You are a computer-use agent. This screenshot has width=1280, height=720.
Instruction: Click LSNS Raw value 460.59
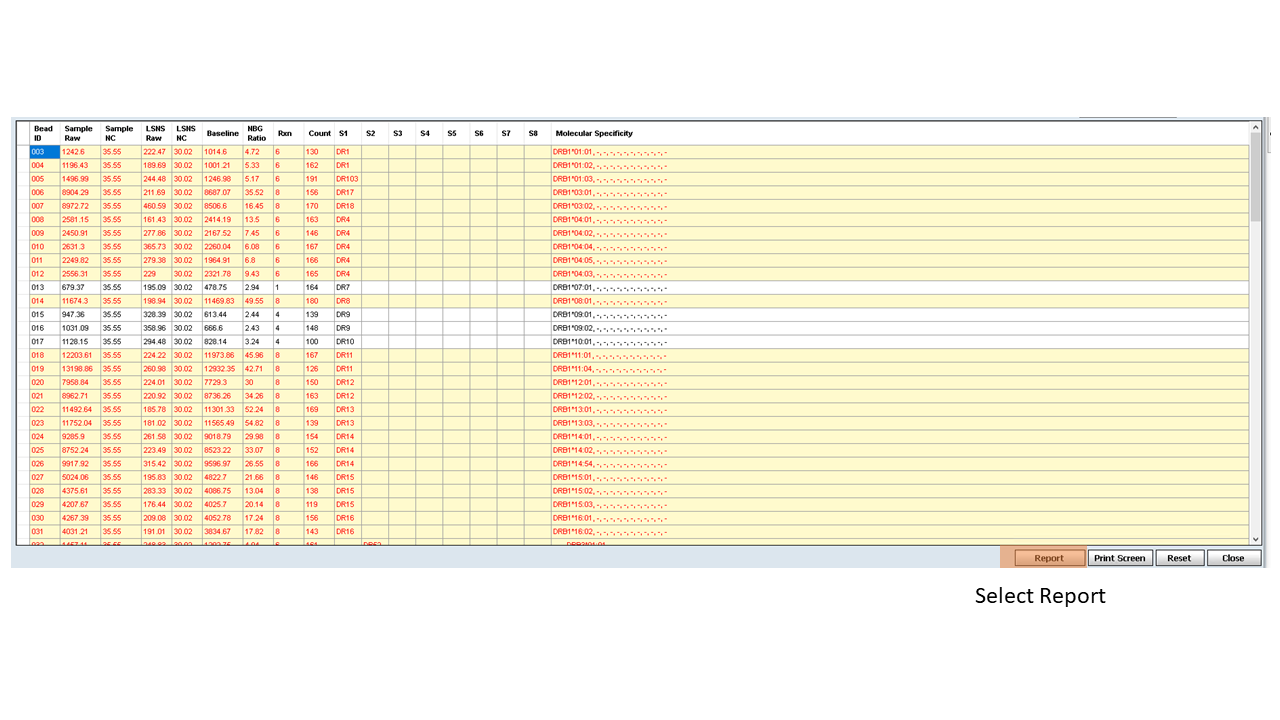coord(156,206)
